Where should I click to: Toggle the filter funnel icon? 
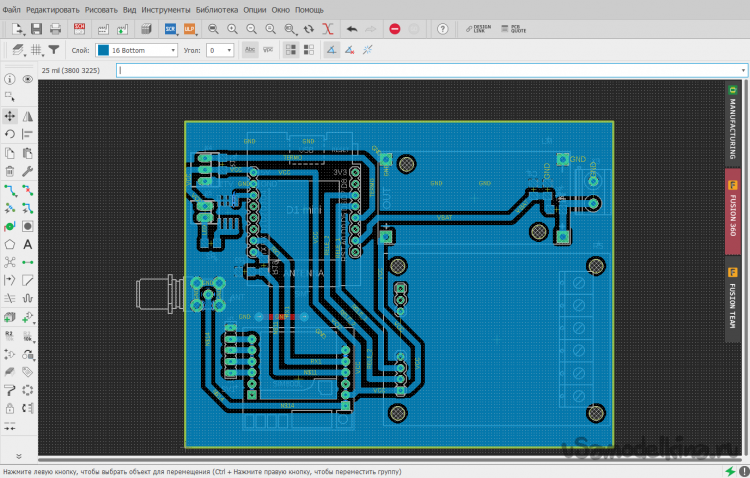[x=54, y=49]
